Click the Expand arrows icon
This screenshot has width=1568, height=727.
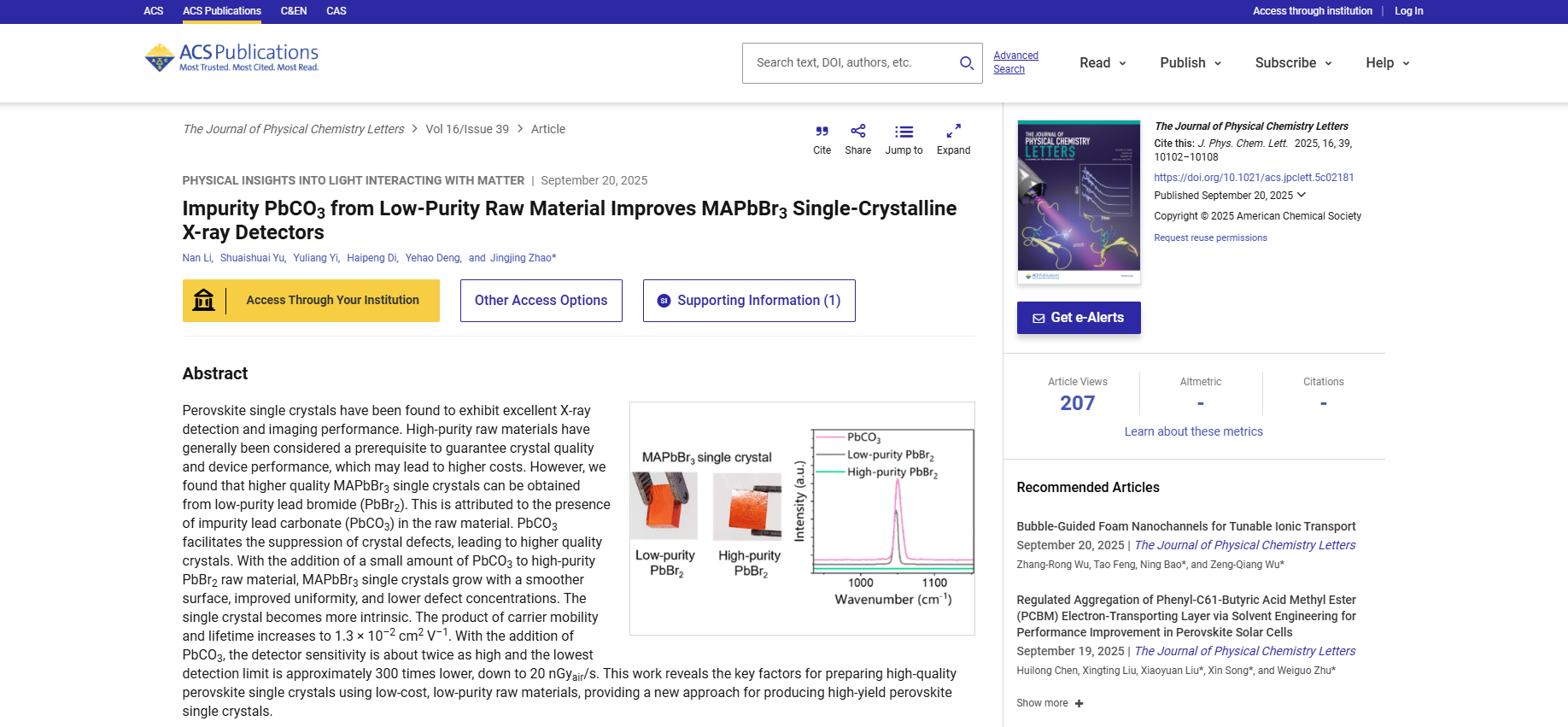coord(953,131)
